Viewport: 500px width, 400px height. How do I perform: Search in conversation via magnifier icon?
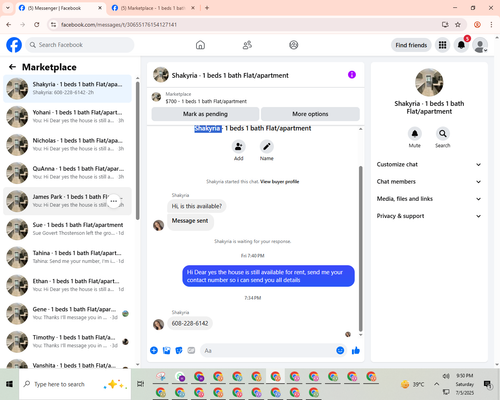(x=443, y=134)
